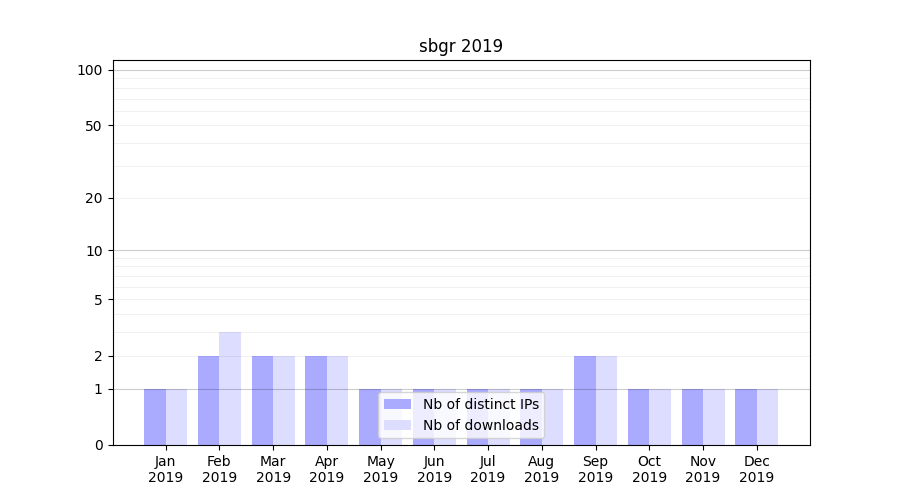
Task: Select the 'Nb of distinct IPs' legend label
Action: click(x=480, y=404)
